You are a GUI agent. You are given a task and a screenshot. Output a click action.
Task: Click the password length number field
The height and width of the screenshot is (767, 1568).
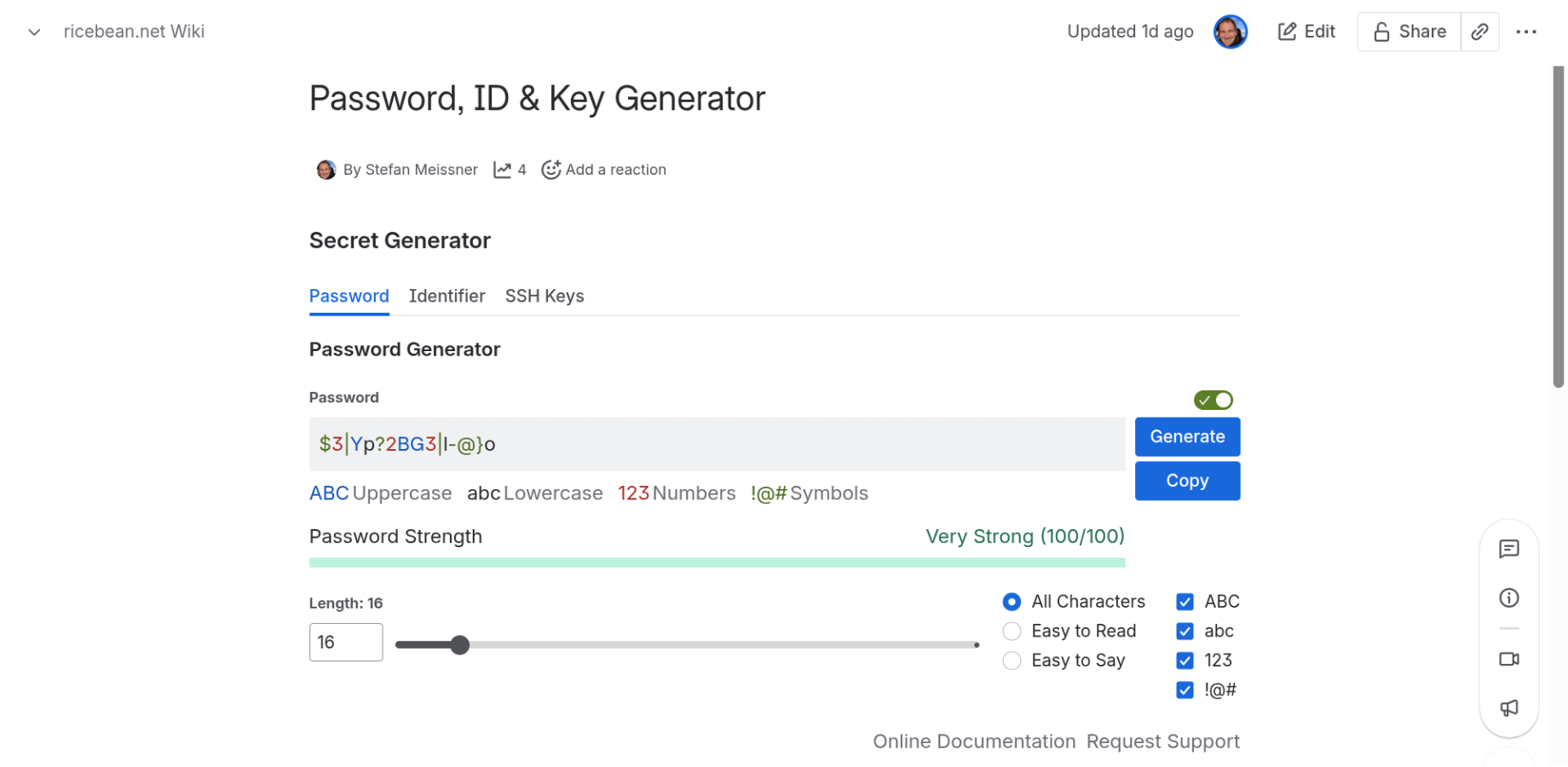point(346,642)
